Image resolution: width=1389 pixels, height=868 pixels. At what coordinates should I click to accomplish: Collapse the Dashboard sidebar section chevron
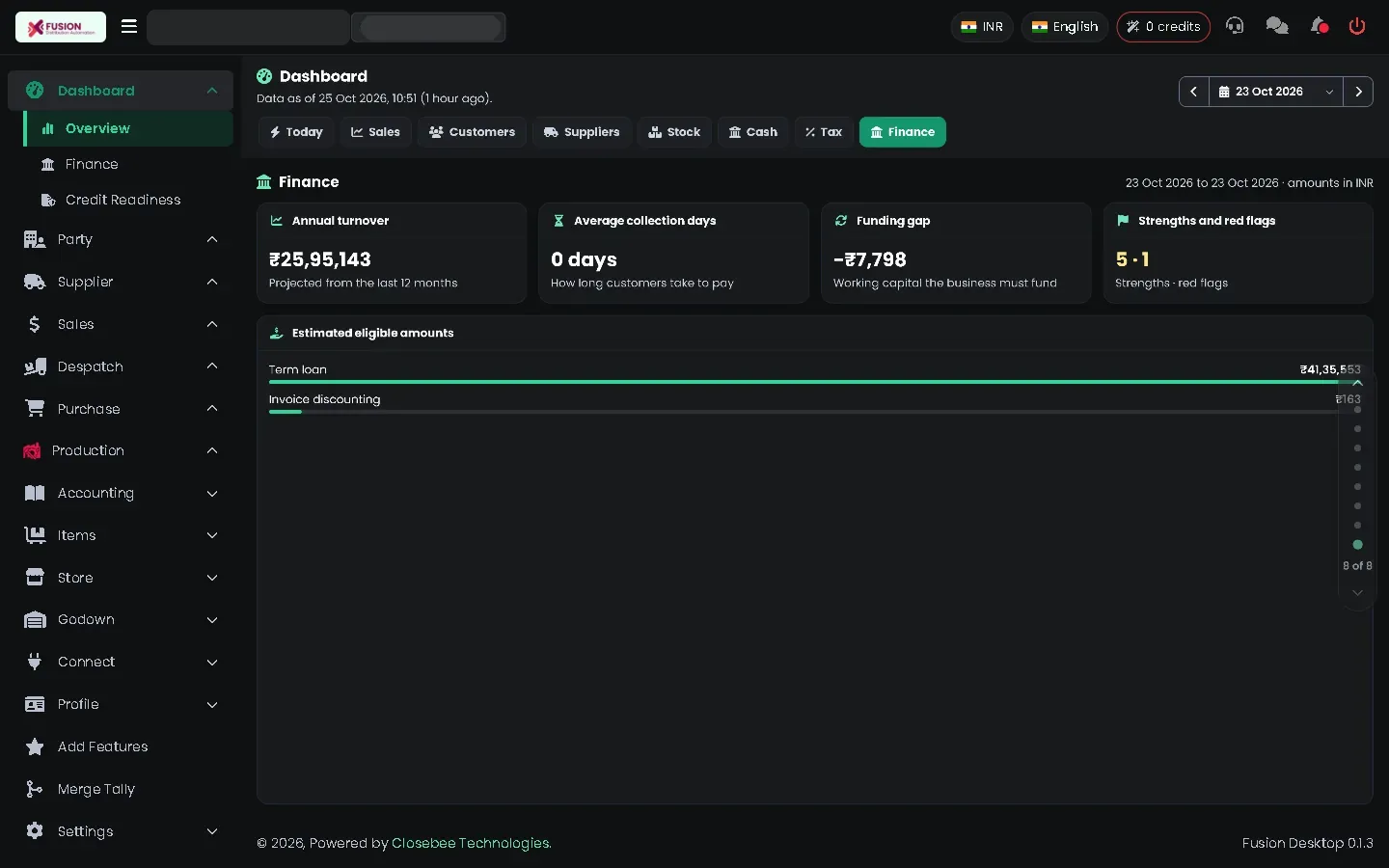pyautogui.click(x=212, y=91)
